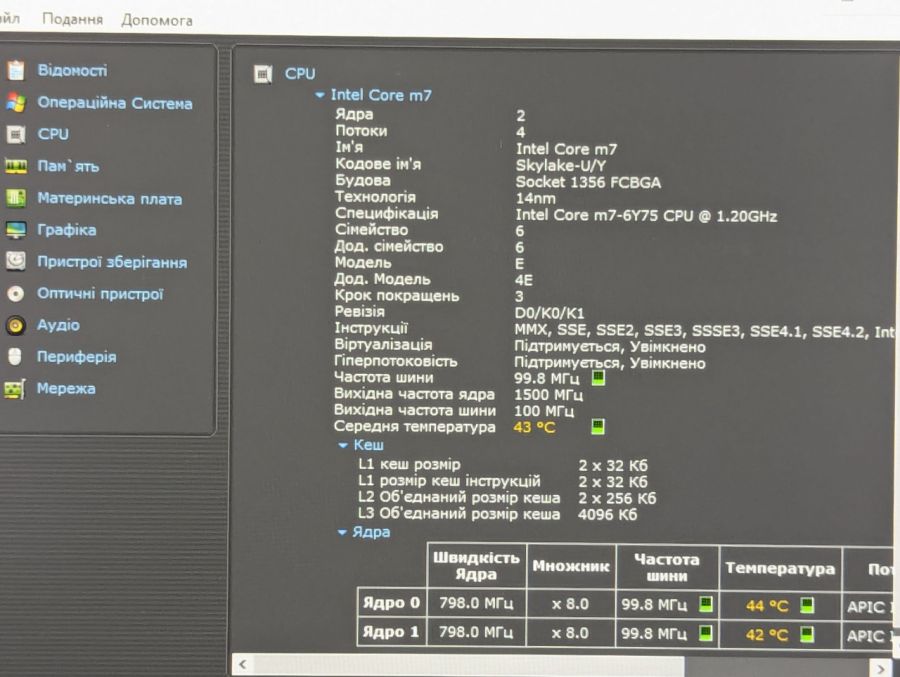Image resolution: width=900 pixels, height=677 pixels.
Task: Click the Ядро 0 speed cell 798.0 МГц
Action: click(476, 603)
